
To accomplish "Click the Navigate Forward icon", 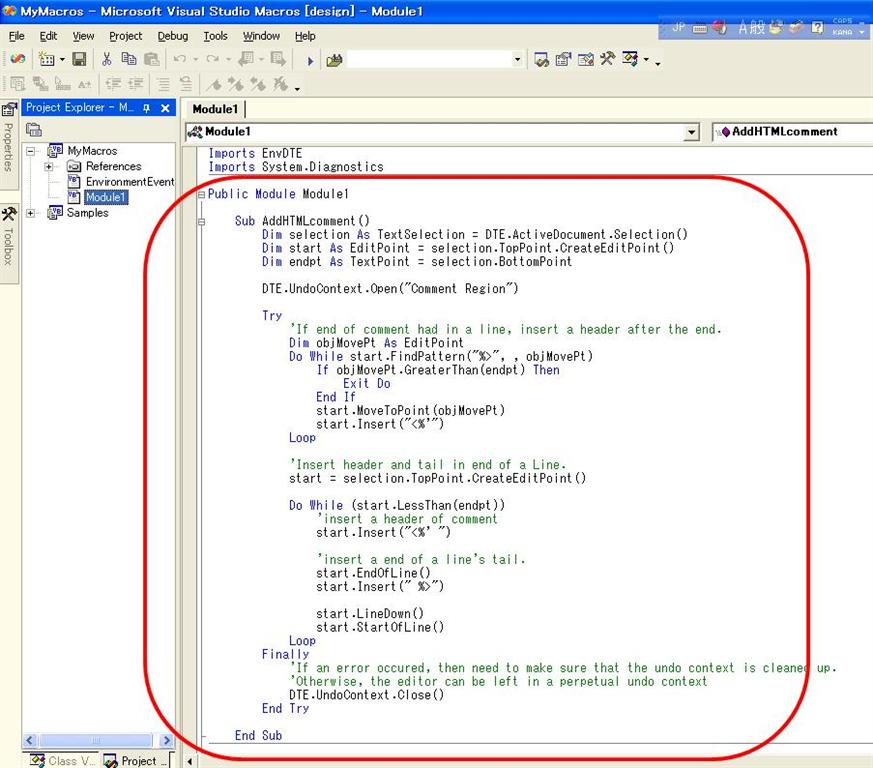I will coord(278,59).
